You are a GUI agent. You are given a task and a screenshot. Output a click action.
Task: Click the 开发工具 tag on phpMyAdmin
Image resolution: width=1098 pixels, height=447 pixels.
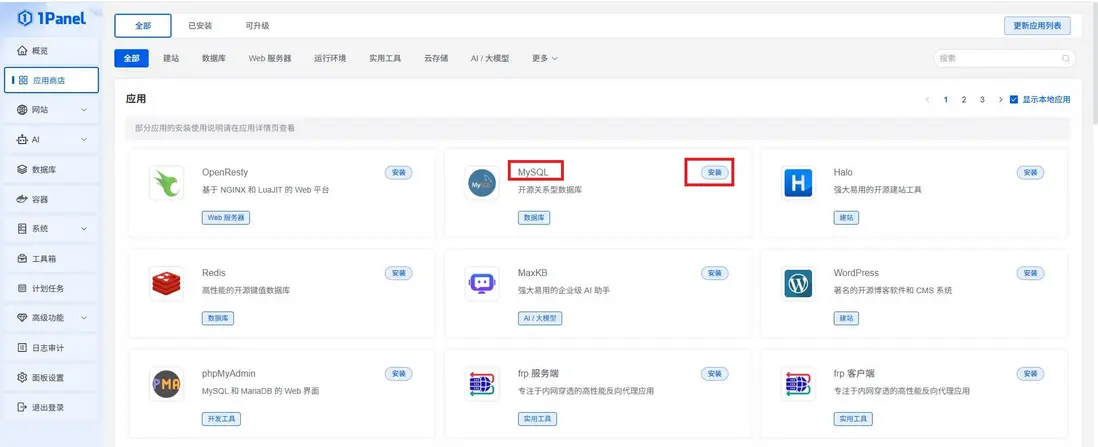221,419
